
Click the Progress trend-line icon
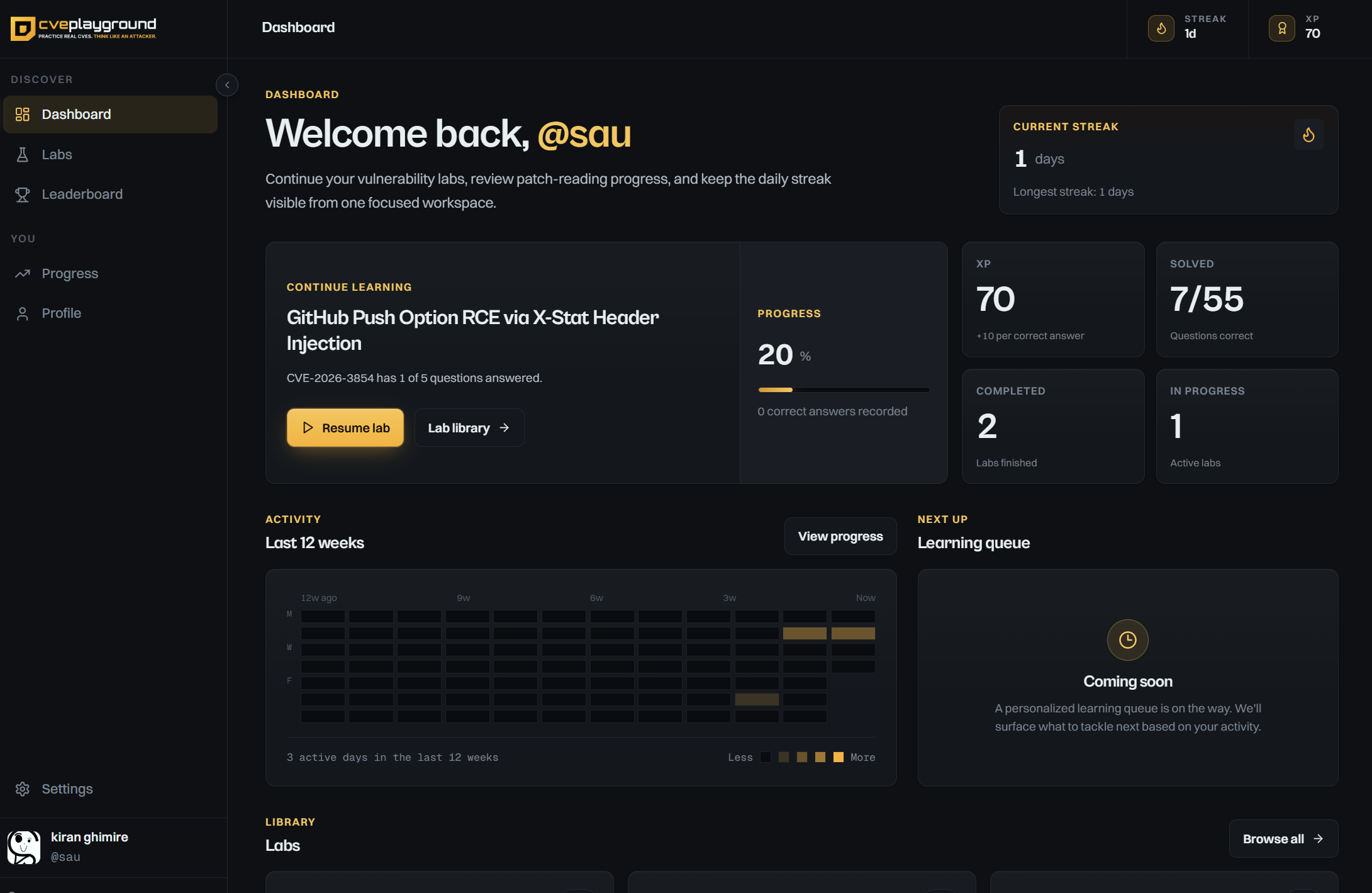tap(23, 274)
